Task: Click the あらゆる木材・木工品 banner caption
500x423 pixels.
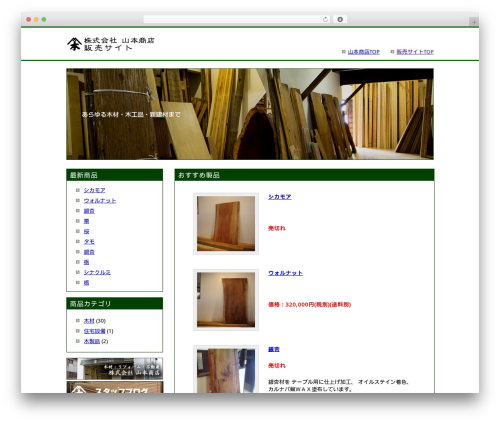Action: pos(131,114)
